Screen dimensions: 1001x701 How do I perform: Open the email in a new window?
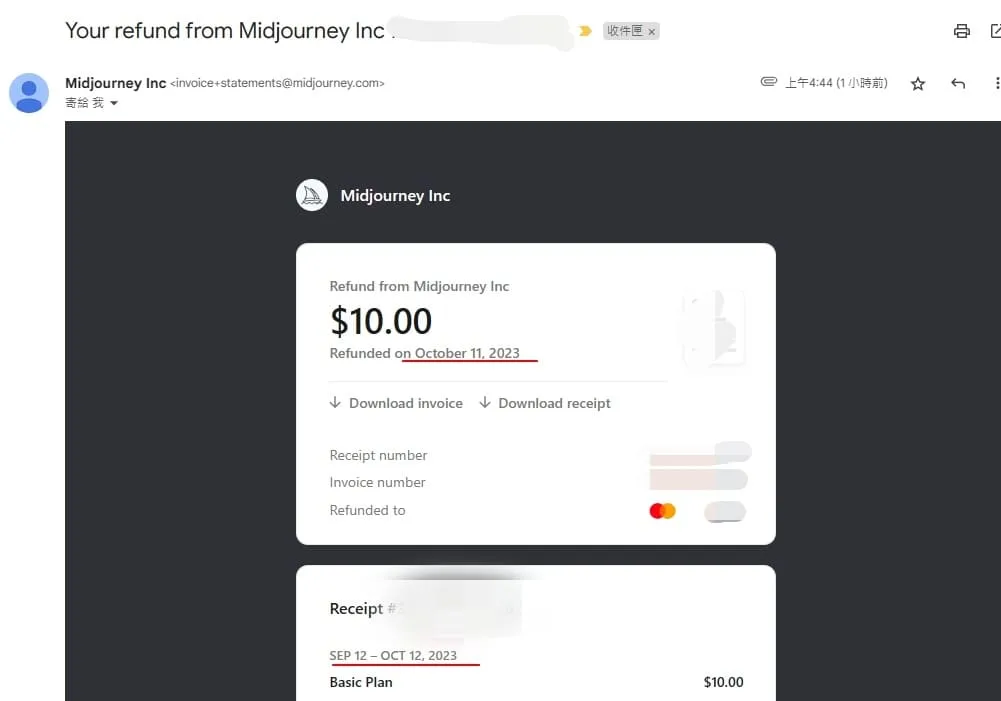point(995,31)
